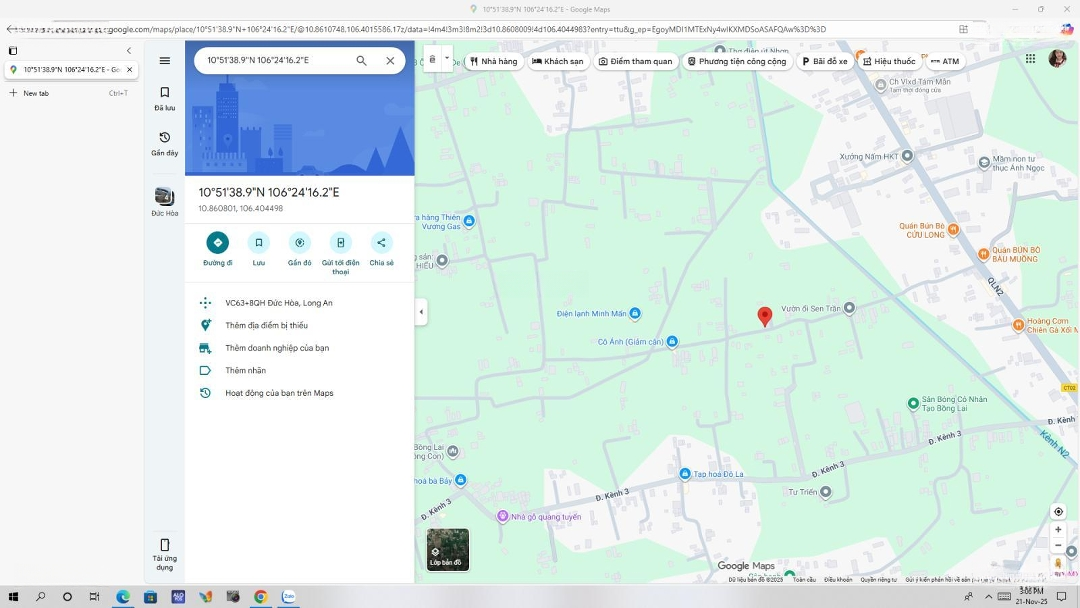Open the Gần đây recents tab
The image size is (1080, 608).
point(165,143)
